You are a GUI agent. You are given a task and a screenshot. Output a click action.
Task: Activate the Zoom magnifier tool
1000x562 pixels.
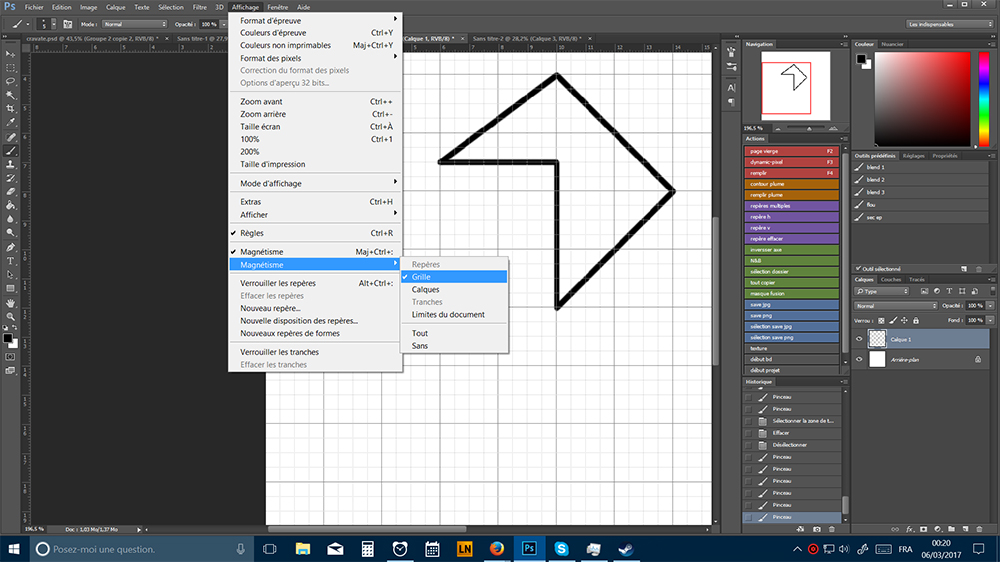point(11,315)
